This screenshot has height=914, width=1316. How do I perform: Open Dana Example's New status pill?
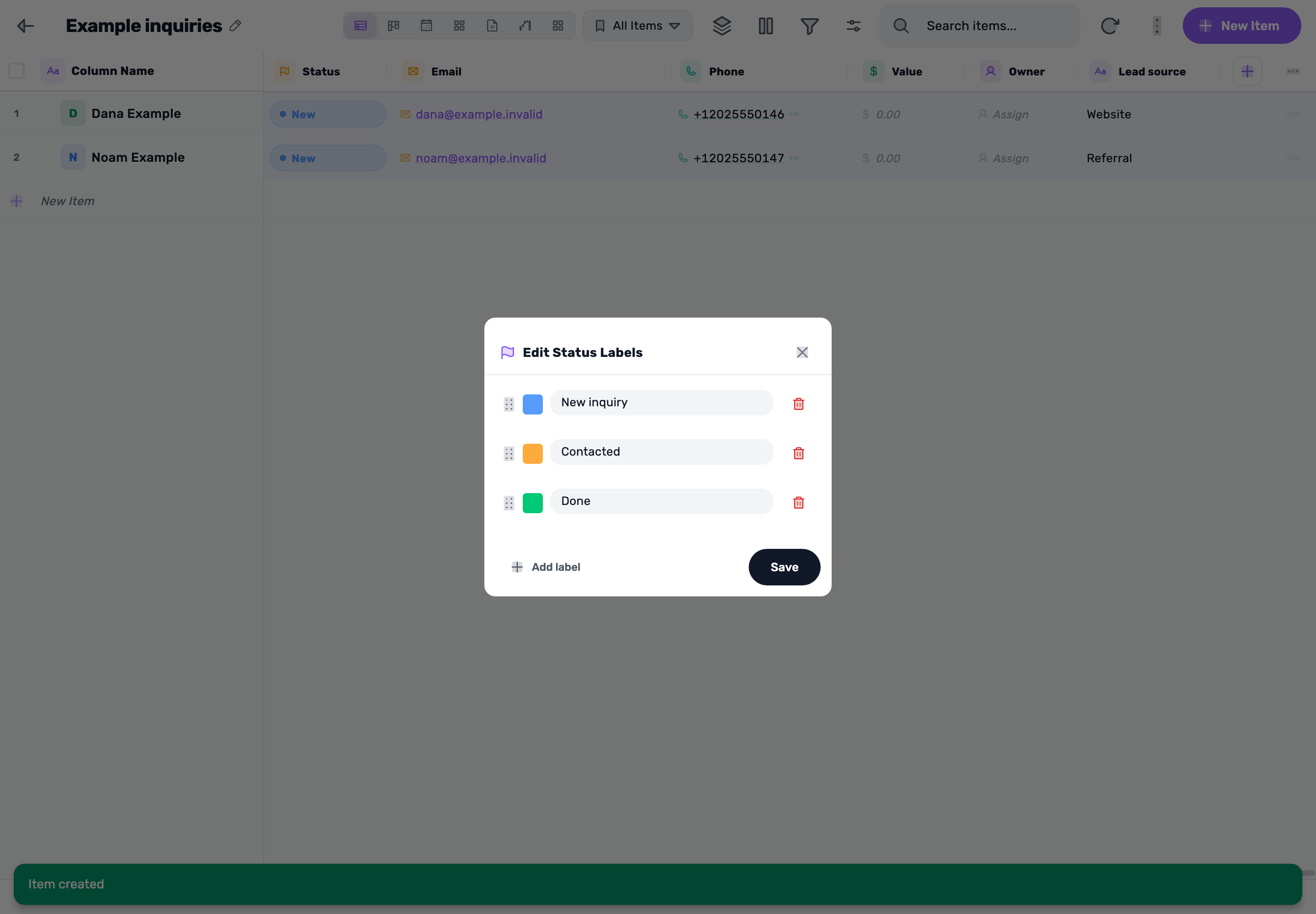point(328,114)
